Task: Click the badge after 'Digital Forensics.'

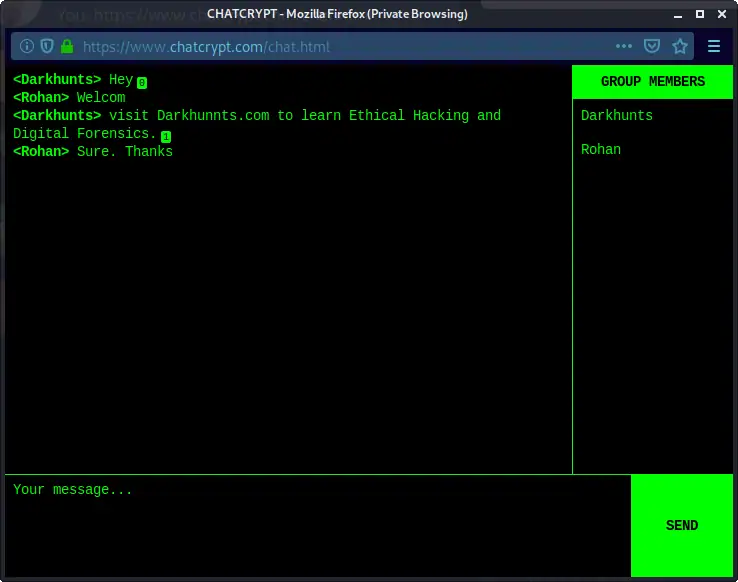Action: [166, 137]
